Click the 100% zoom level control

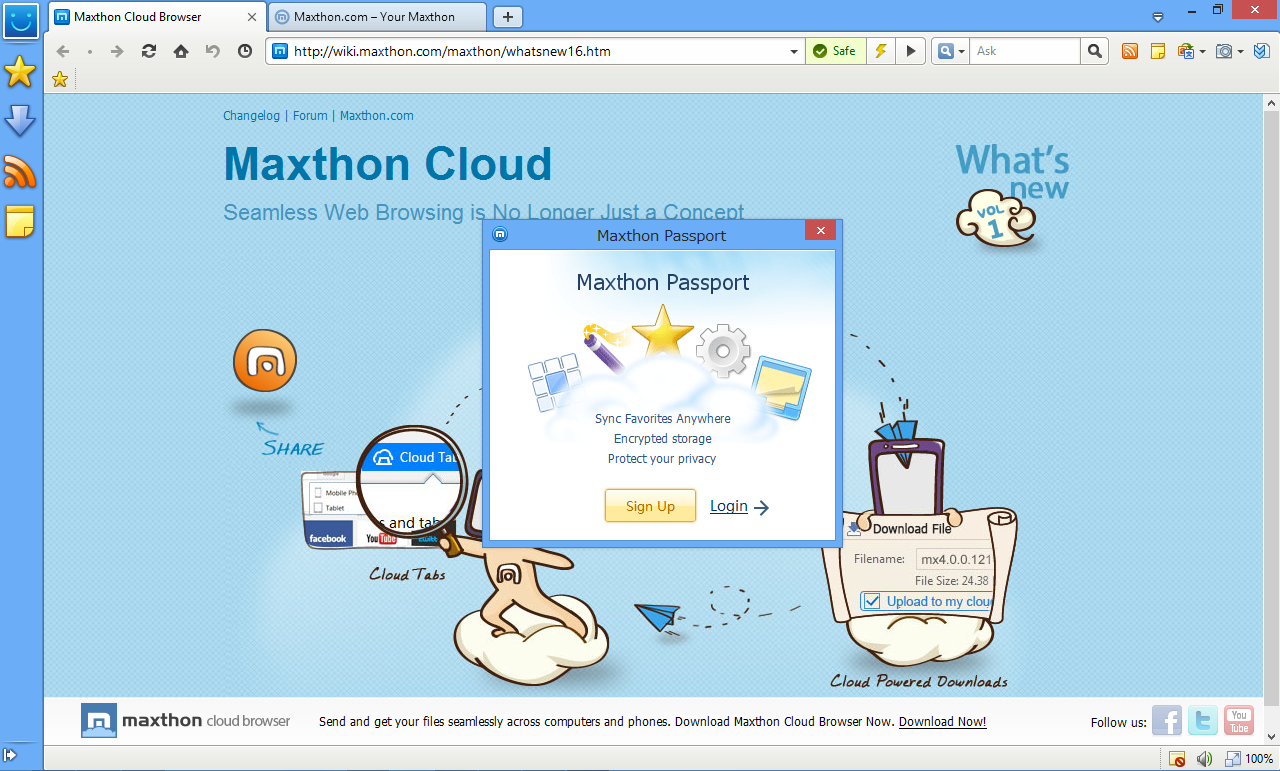tap(1249, 759)
